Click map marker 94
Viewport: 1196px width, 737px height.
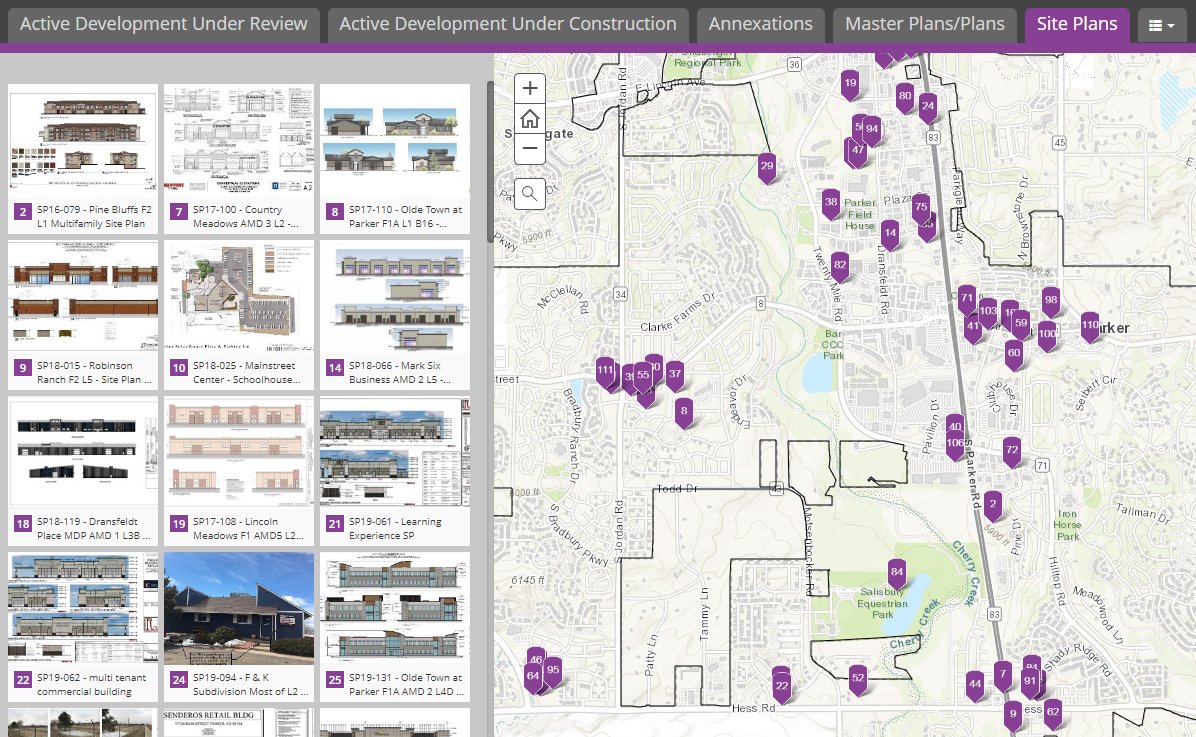tap(872, 131)
